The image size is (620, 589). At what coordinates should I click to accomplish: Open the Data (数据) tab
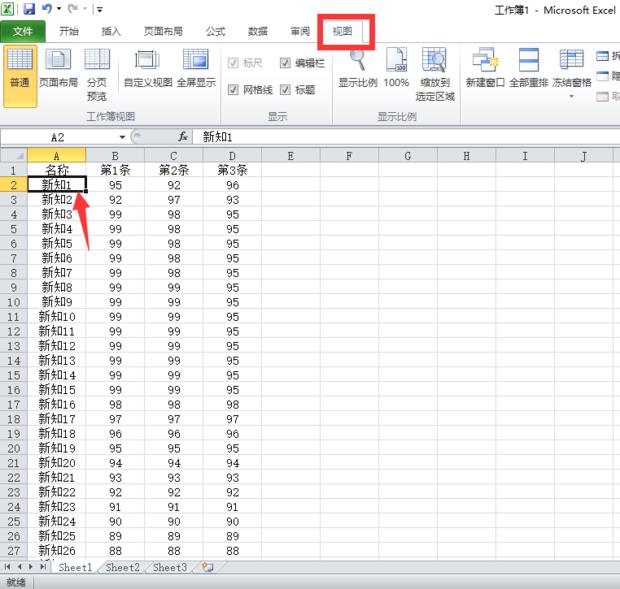click(x=258, y=31)
